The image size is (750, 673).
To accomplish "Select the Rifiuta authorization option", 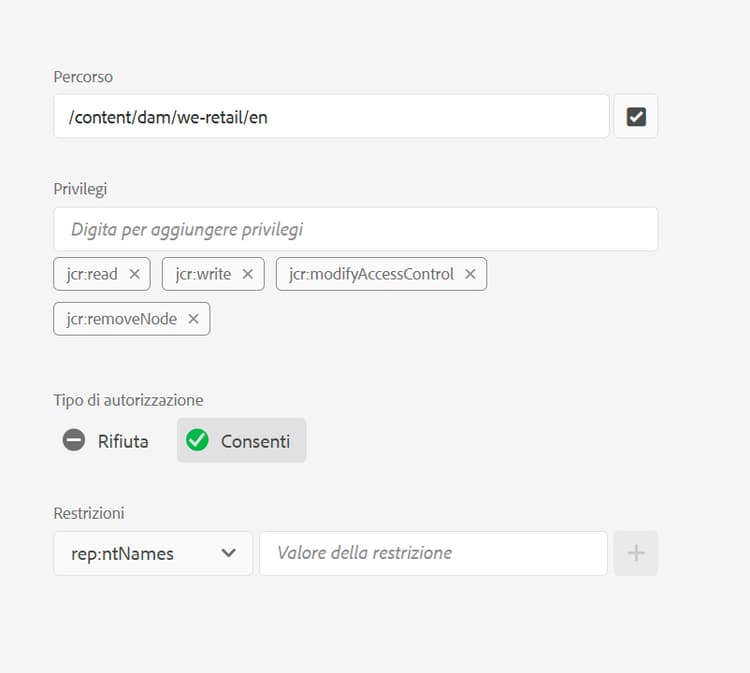I will coord(122,441).
